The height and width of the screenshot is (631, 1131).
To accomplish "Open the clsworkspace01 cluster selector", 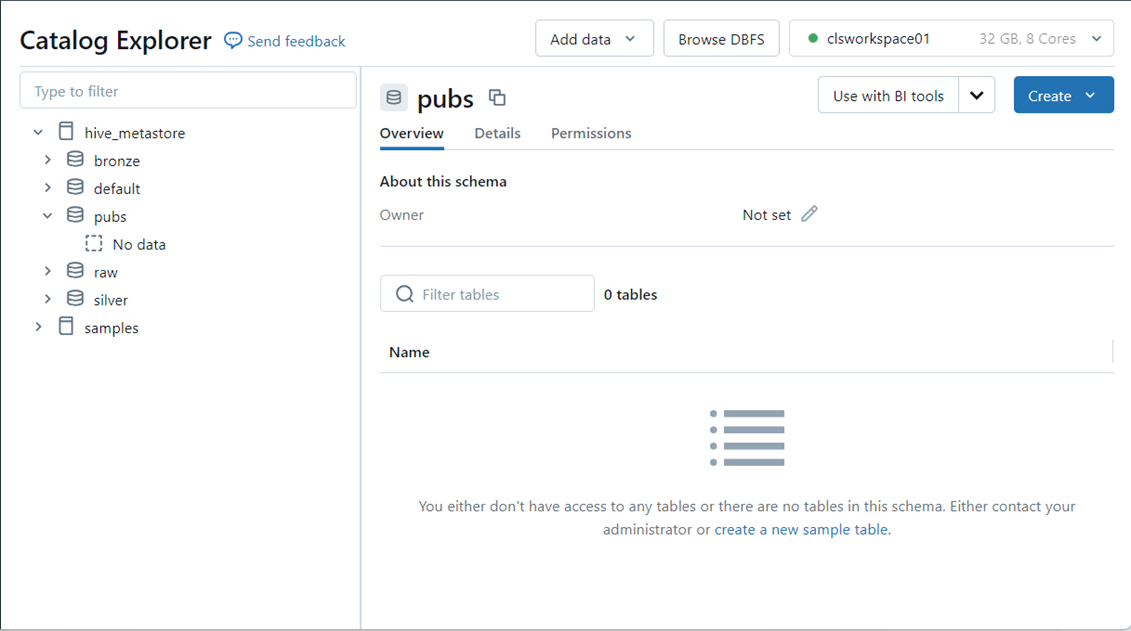I will (x=950, y=39).
